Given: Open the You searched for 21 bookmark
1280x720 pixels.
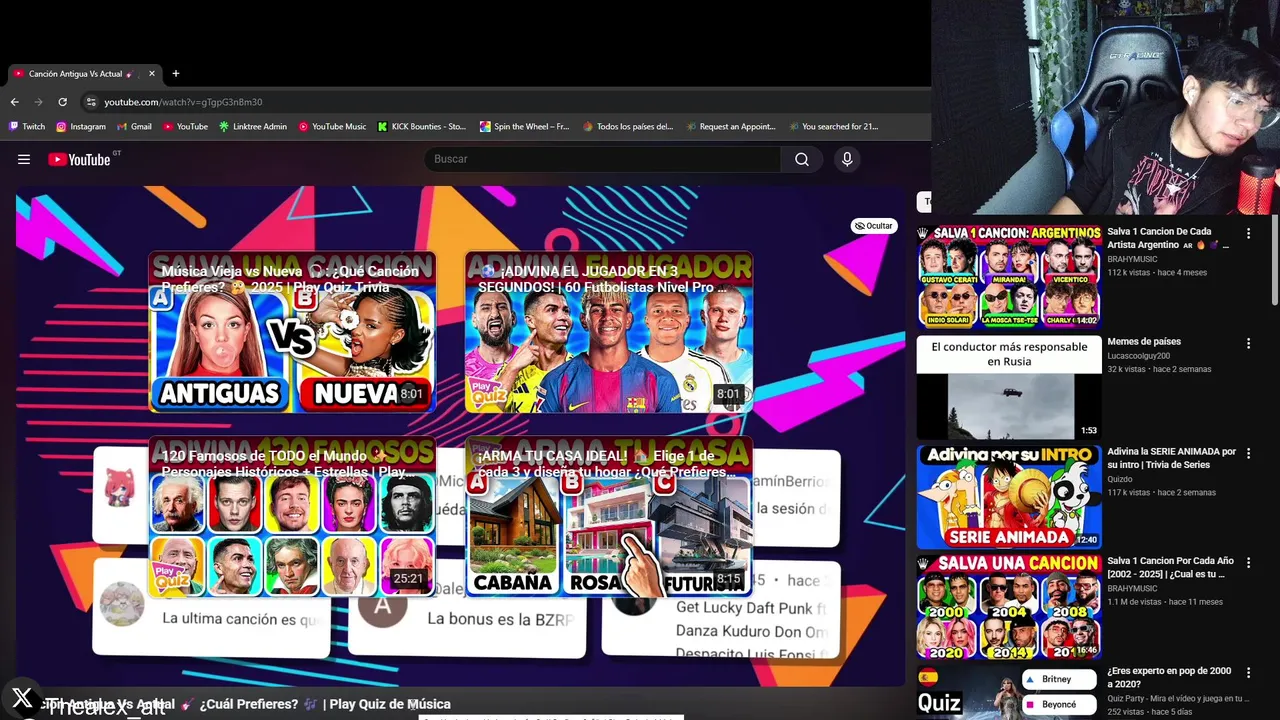Looking at the screenshot, I should pos(833,127).
